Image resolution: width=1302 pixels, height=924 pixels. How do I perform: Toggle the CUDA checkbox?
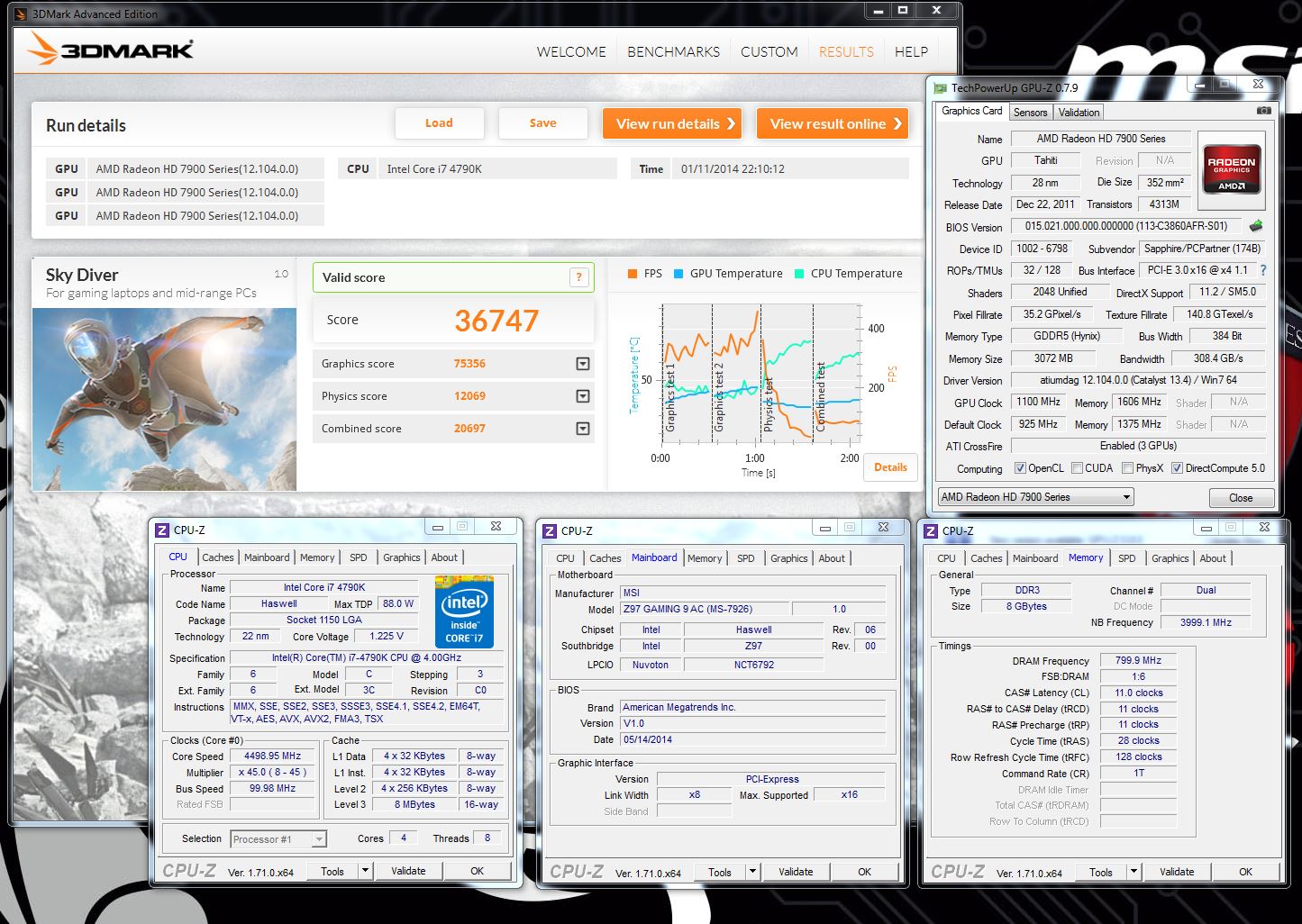[1077, 468]
